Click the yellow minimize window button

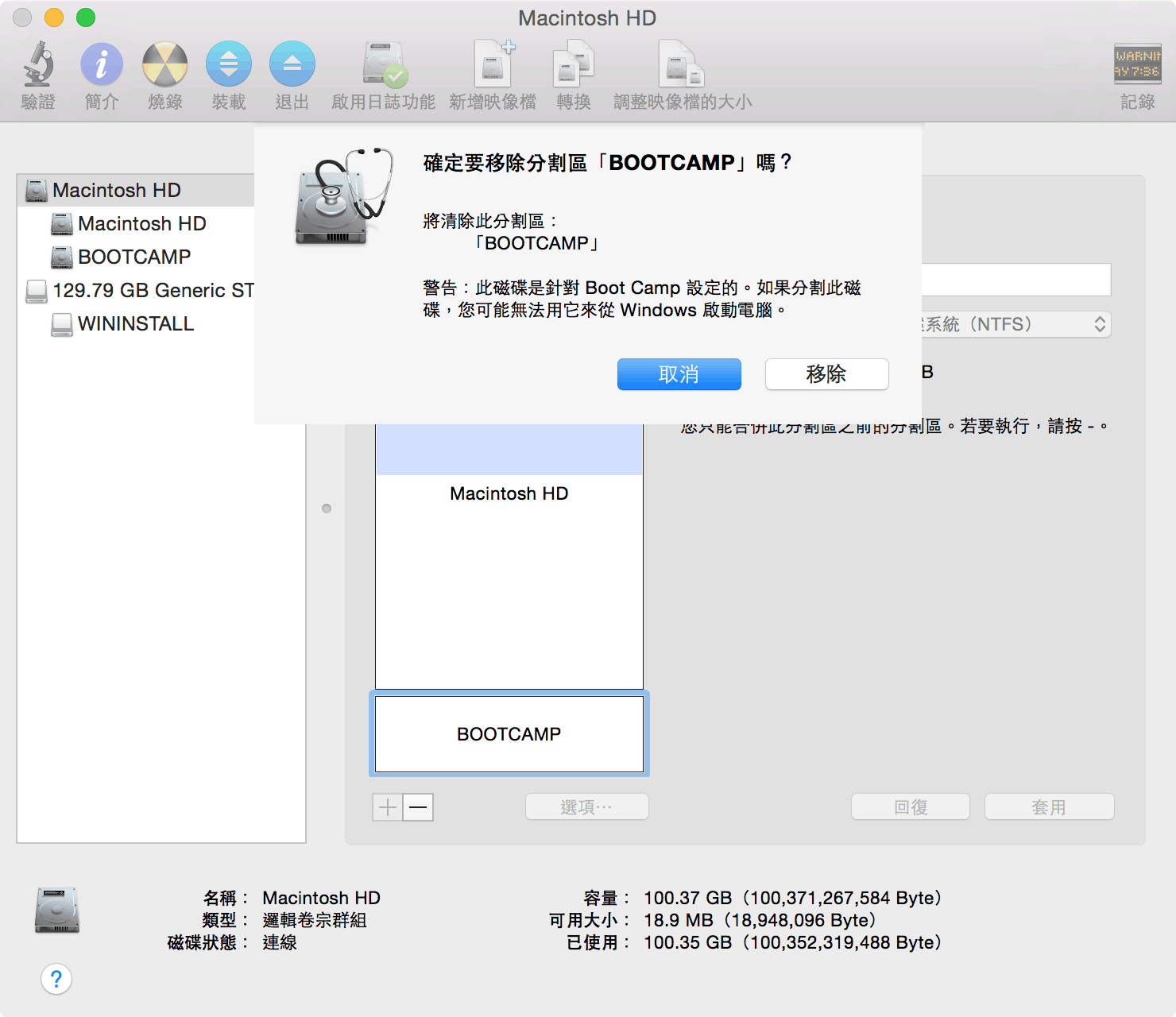[54, 17]
